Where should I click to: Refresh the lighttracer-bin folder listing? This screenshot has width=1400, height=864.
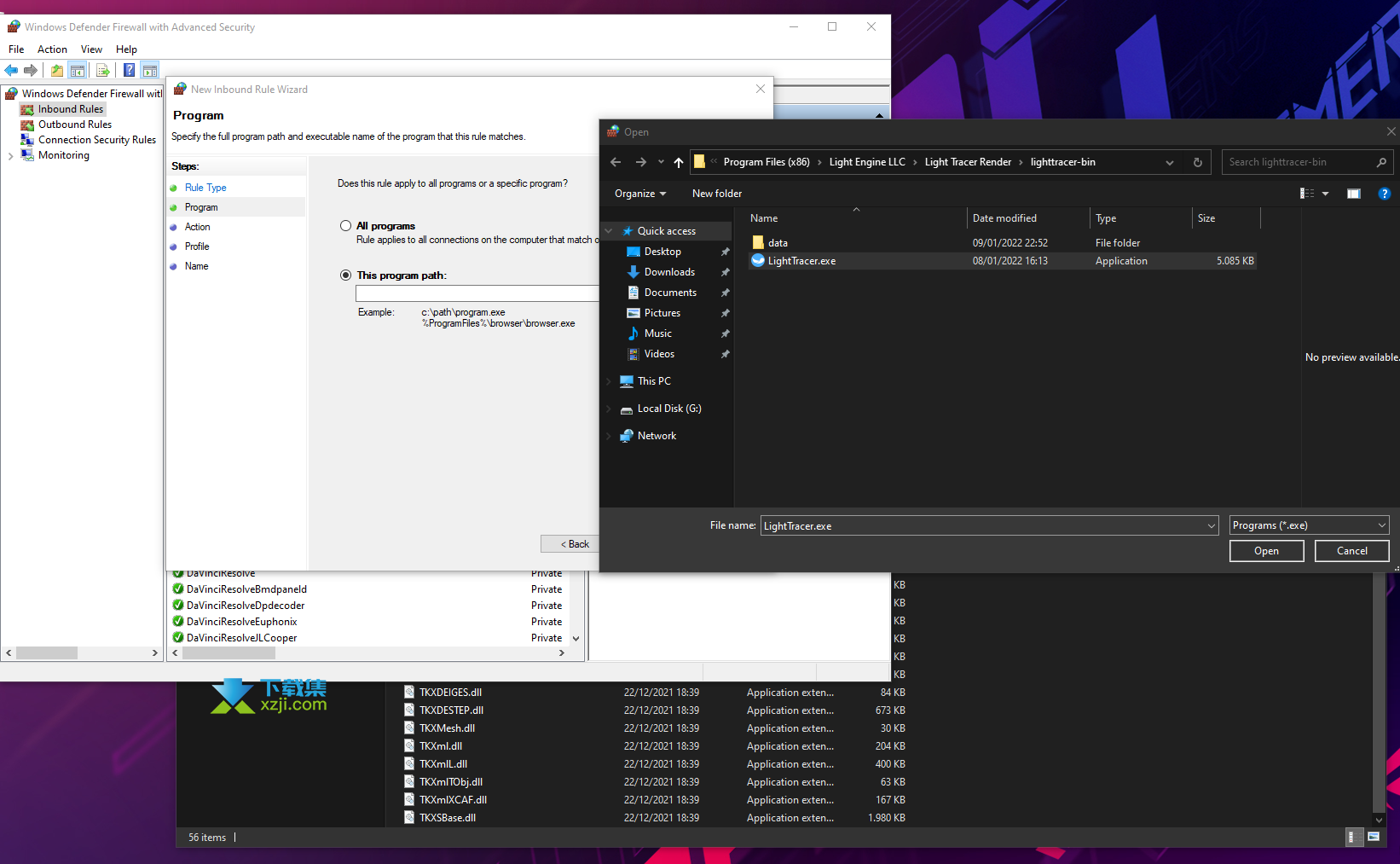tap(1197, 162)
